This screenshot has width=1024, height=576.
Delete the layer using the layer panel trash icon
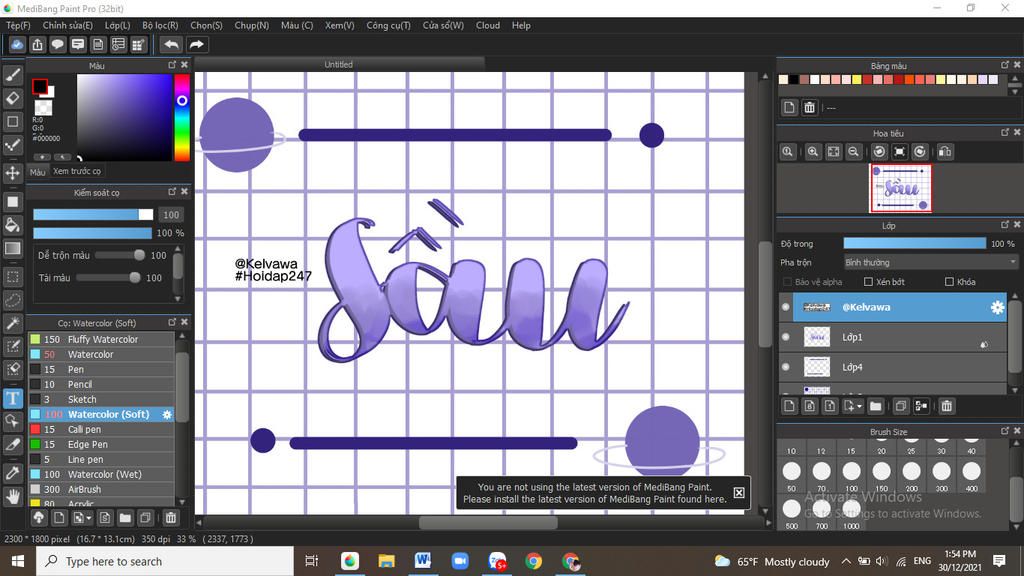coord(946,406)
